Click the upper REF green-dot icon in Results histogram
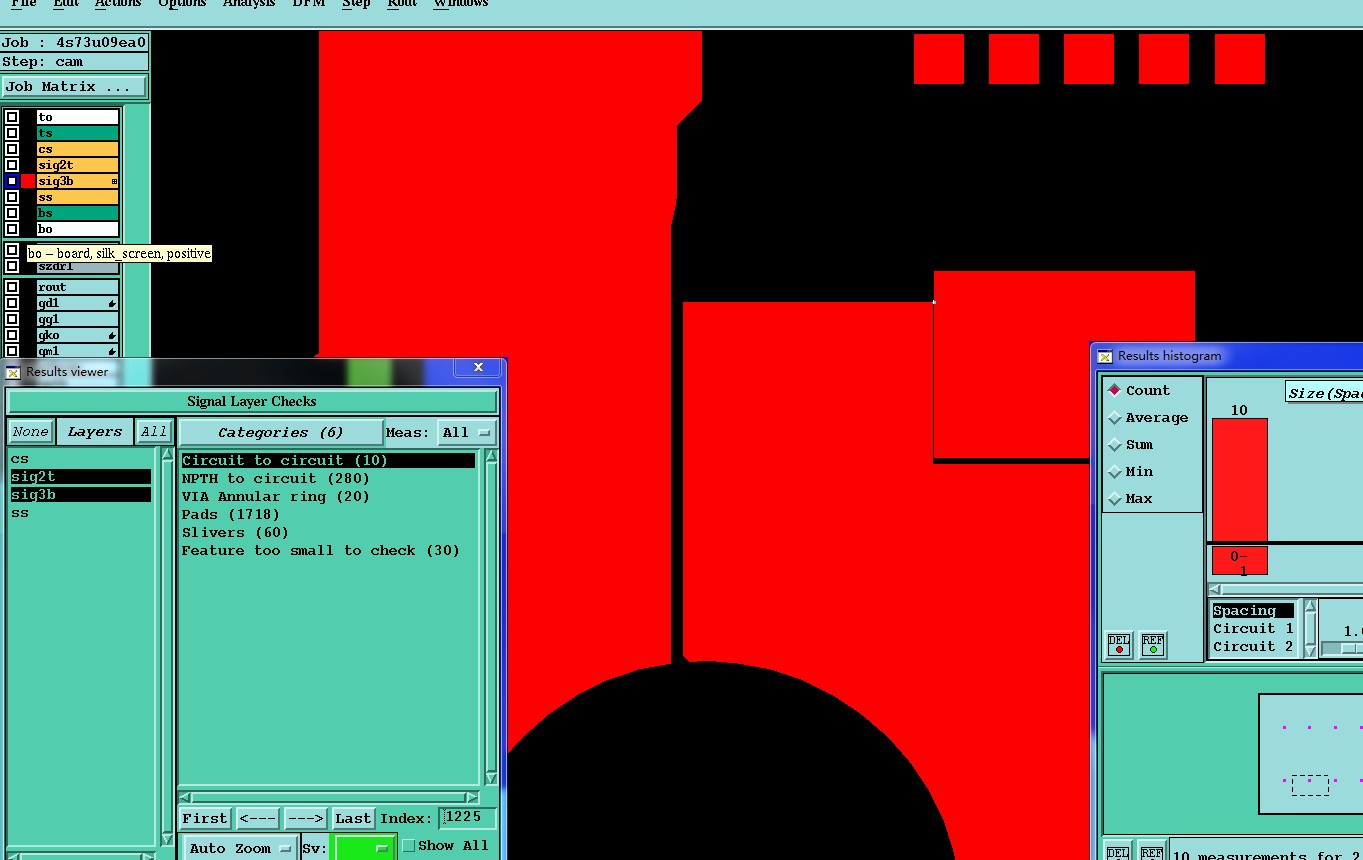Viewport: 1363px width, 860px height. click(x=1153, y=645)
